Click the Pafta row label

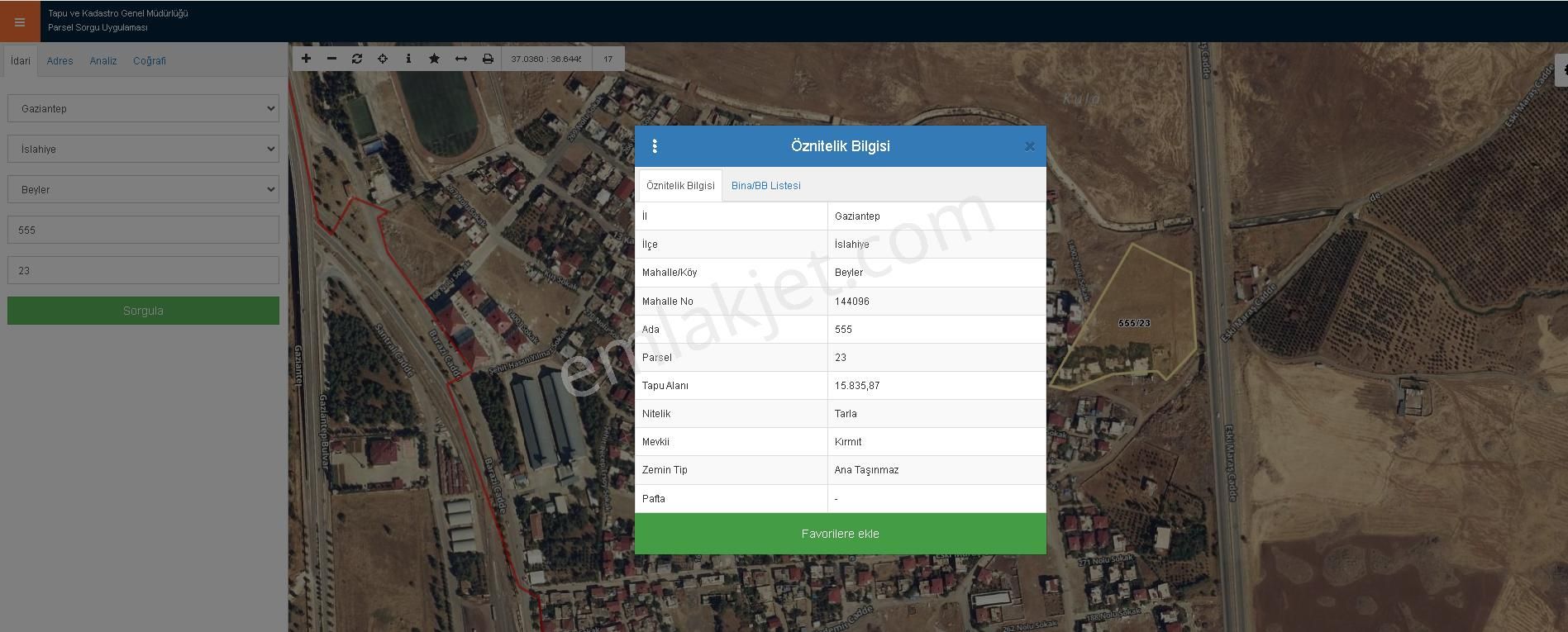654,499
